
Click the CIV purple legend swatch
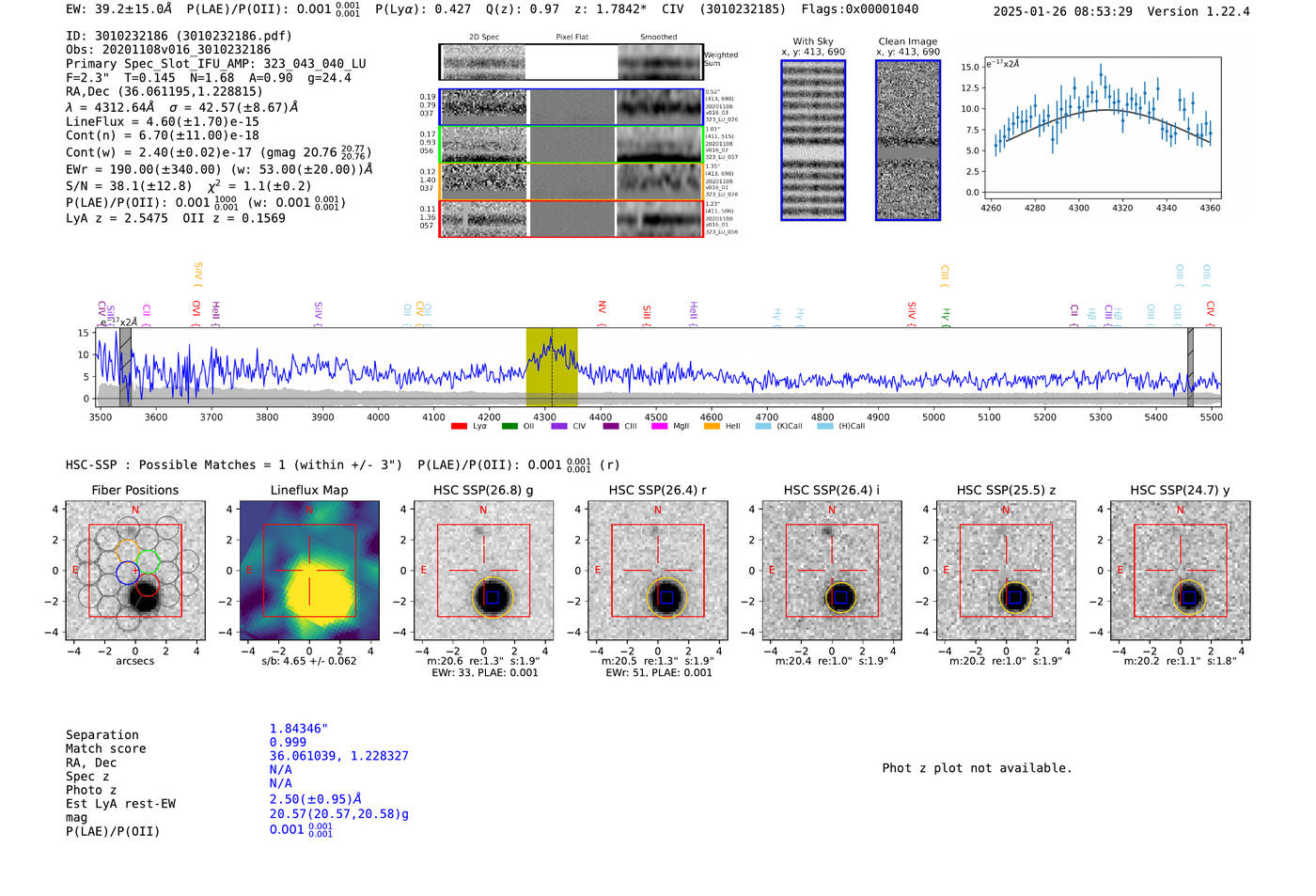[x=559, y=426]
